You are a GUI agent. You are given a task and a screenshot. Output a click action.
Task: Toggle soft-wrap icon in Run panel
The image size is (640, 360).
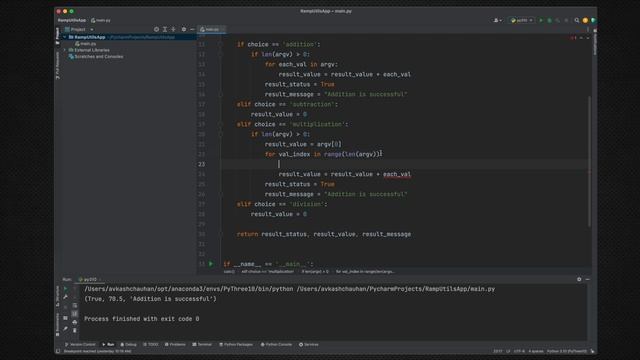pos(75,305)
